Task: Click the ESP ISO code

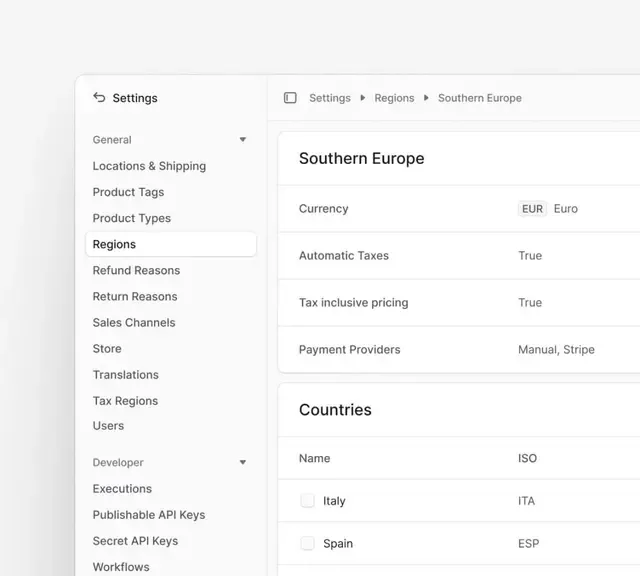Action: pos(529,543)
